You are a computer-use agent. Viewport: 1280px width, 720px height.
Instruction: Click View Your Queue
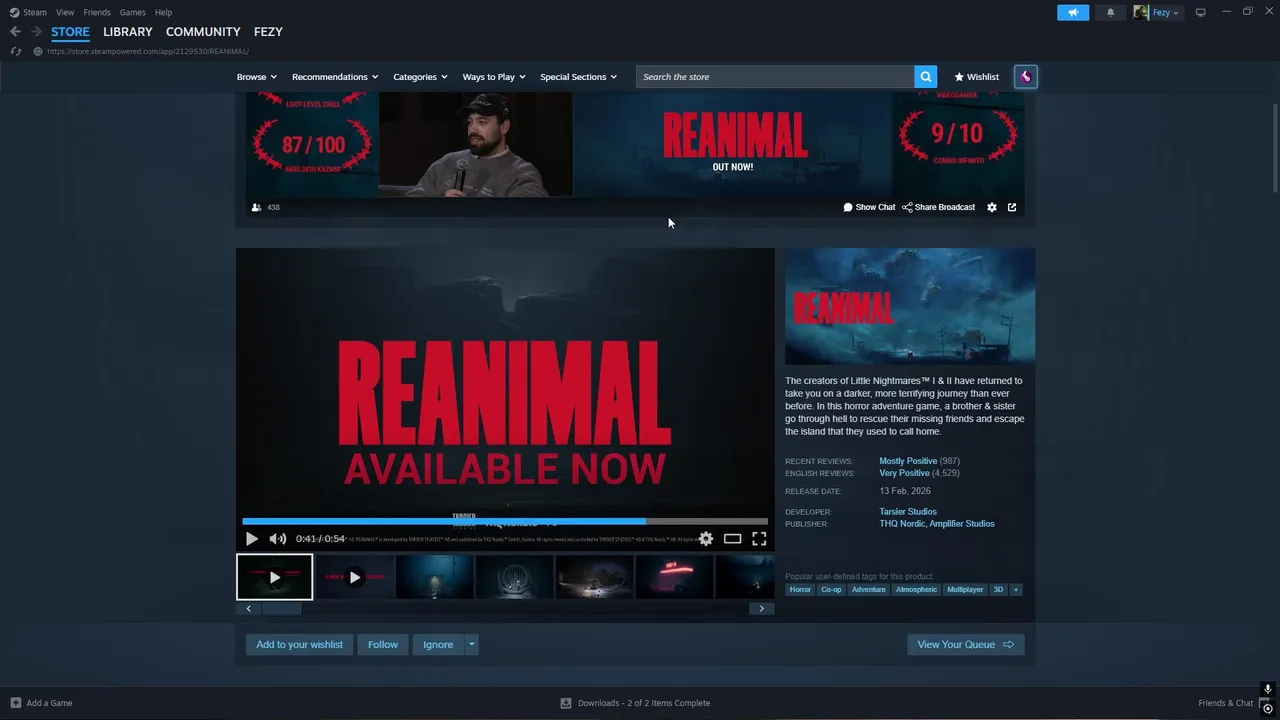tap(966, 645)
